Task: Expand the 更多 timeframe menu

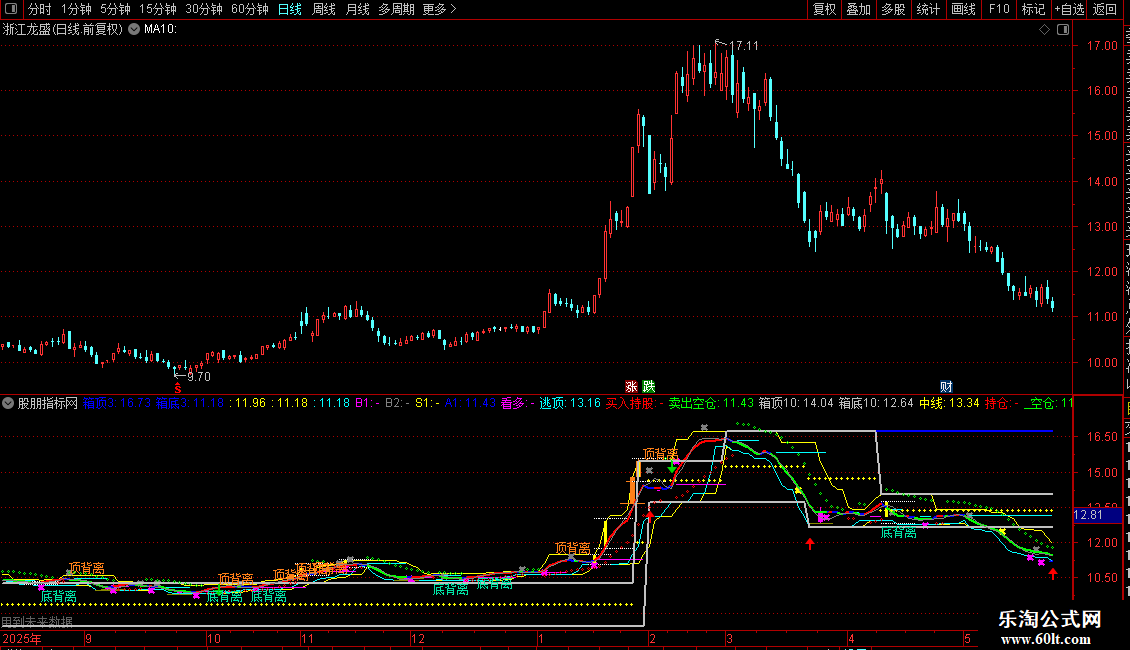Action: (x=440, y=9)
